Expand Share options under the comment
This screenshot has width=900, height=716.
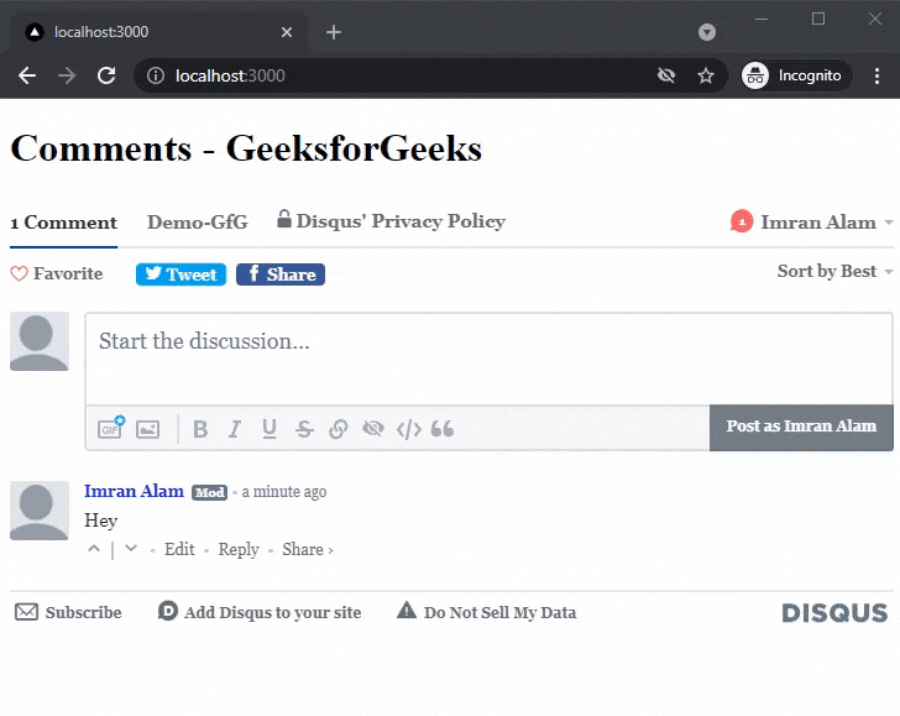pyautogui.click(x=307, y=549)
